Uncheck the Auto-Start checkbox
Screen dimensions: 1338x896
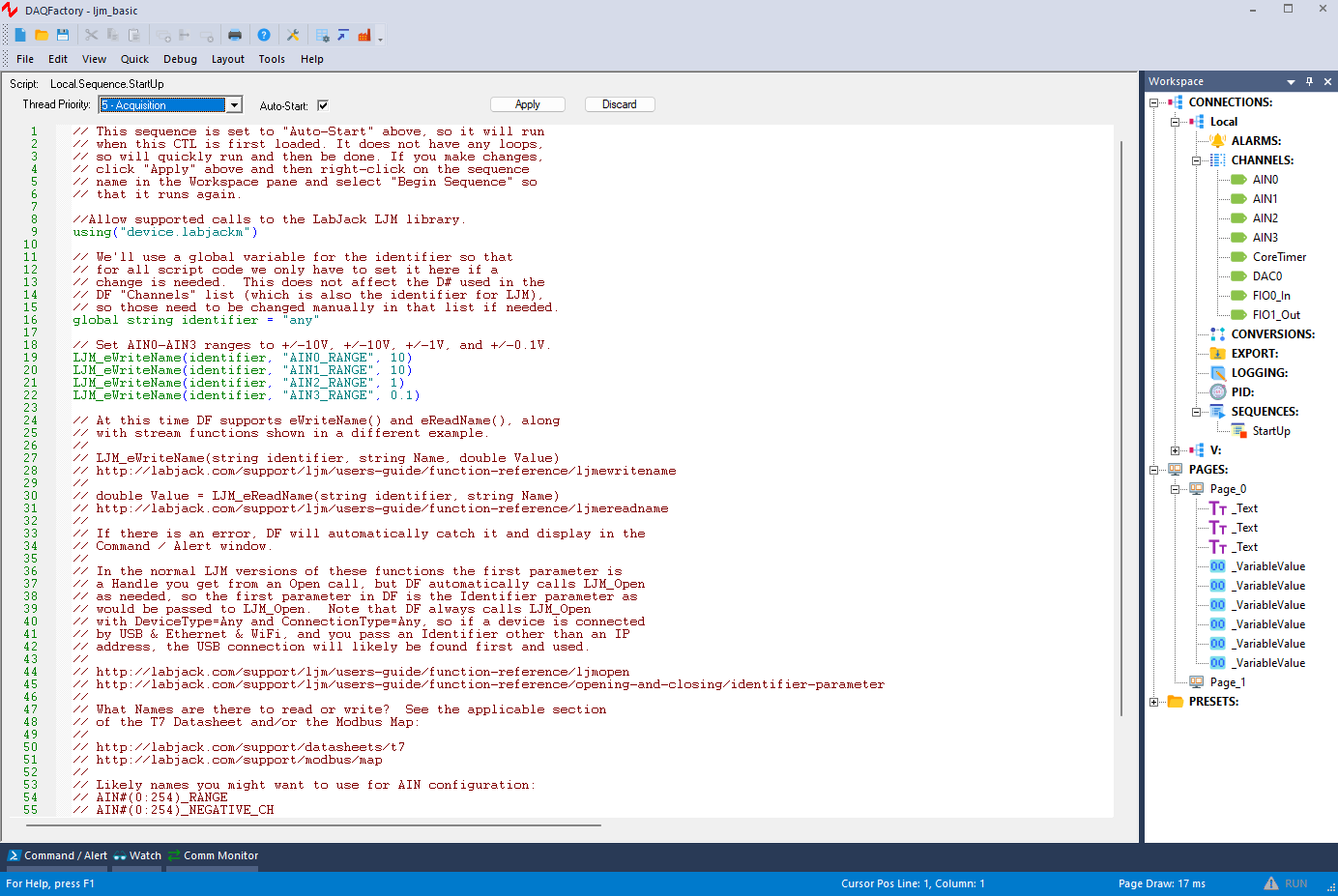click(322, 105)
